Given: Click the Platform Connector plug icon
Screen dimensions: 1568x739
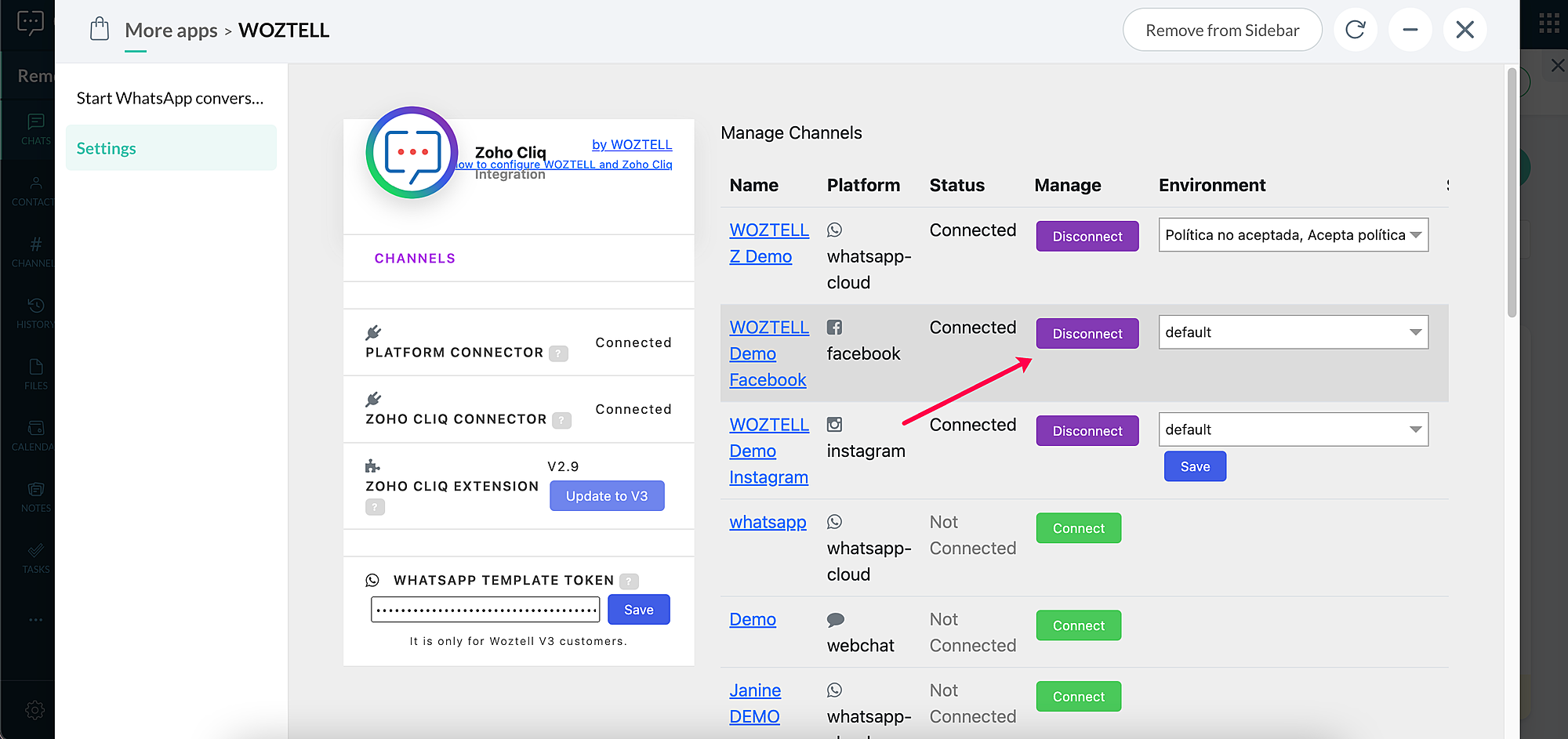Looking at the screenshot, I should pyautogui.click(x=373, y=332).
